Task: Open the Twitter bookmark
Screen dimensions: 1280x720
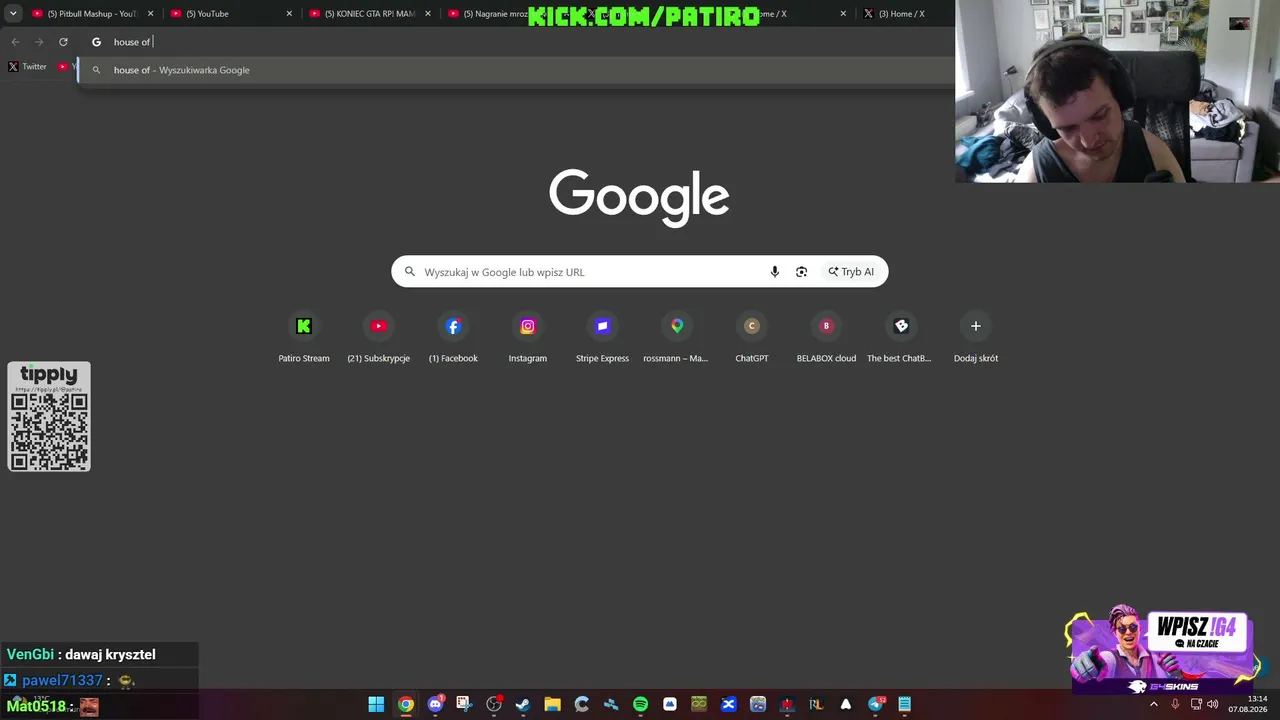Action: coord(27,66)
